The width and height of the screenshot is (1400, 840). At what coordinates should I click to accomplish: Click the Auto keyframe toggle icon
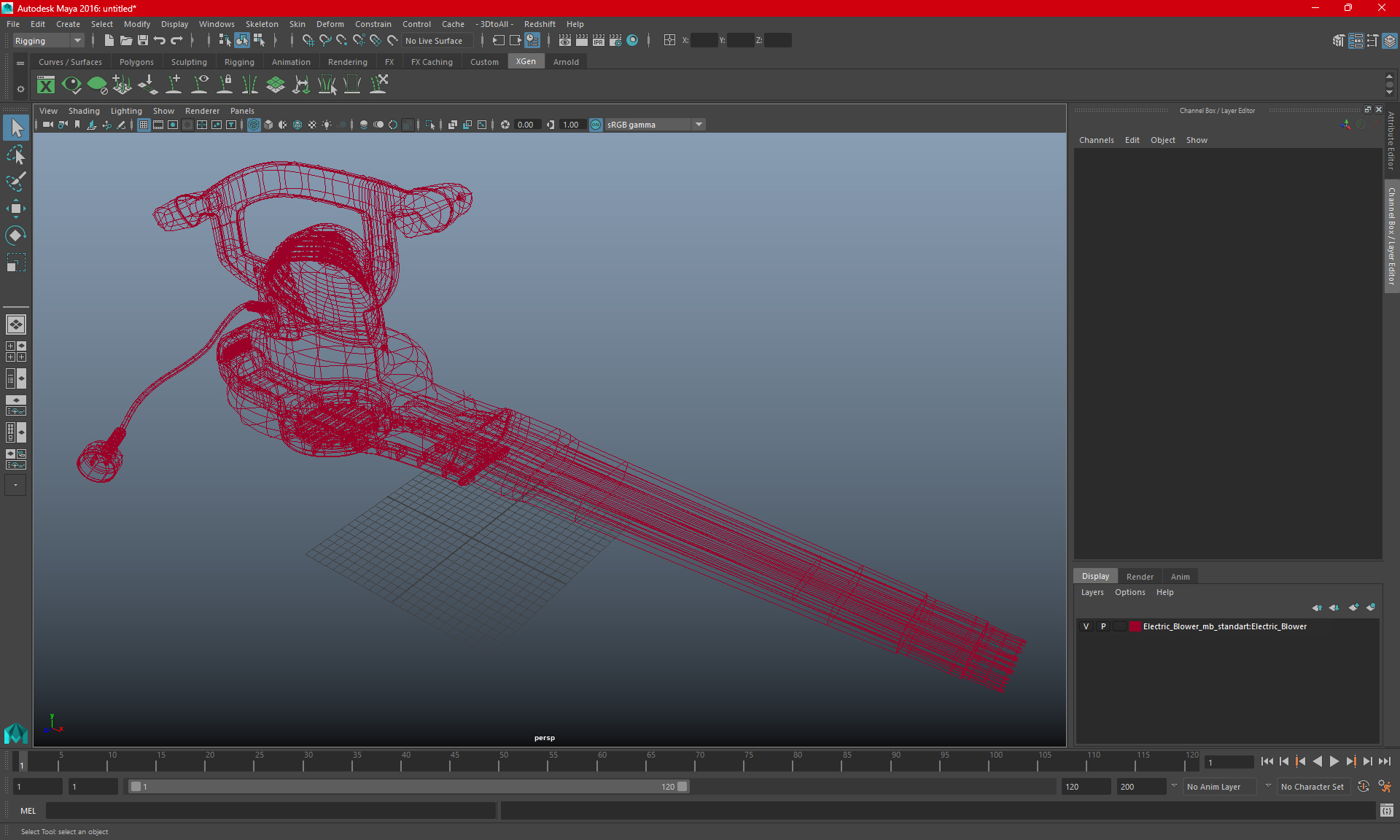[x=1363, y=786]
